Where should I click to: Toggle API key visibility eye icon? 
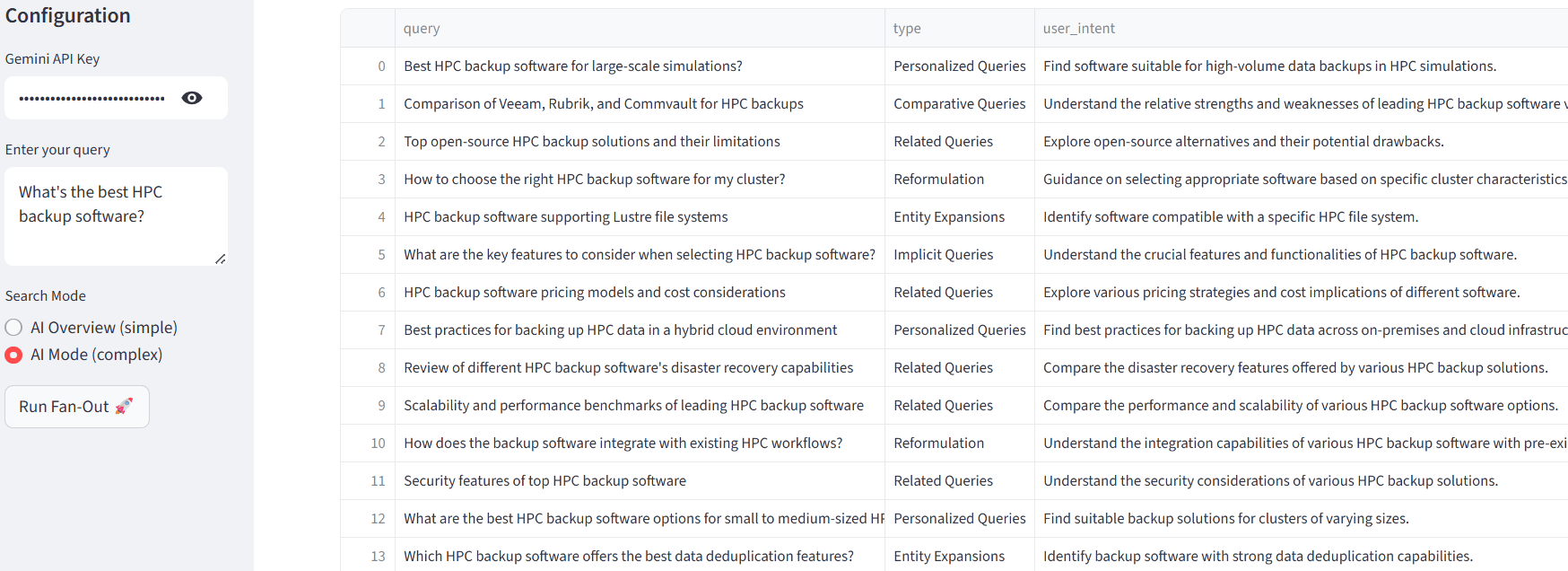[192, 98]
